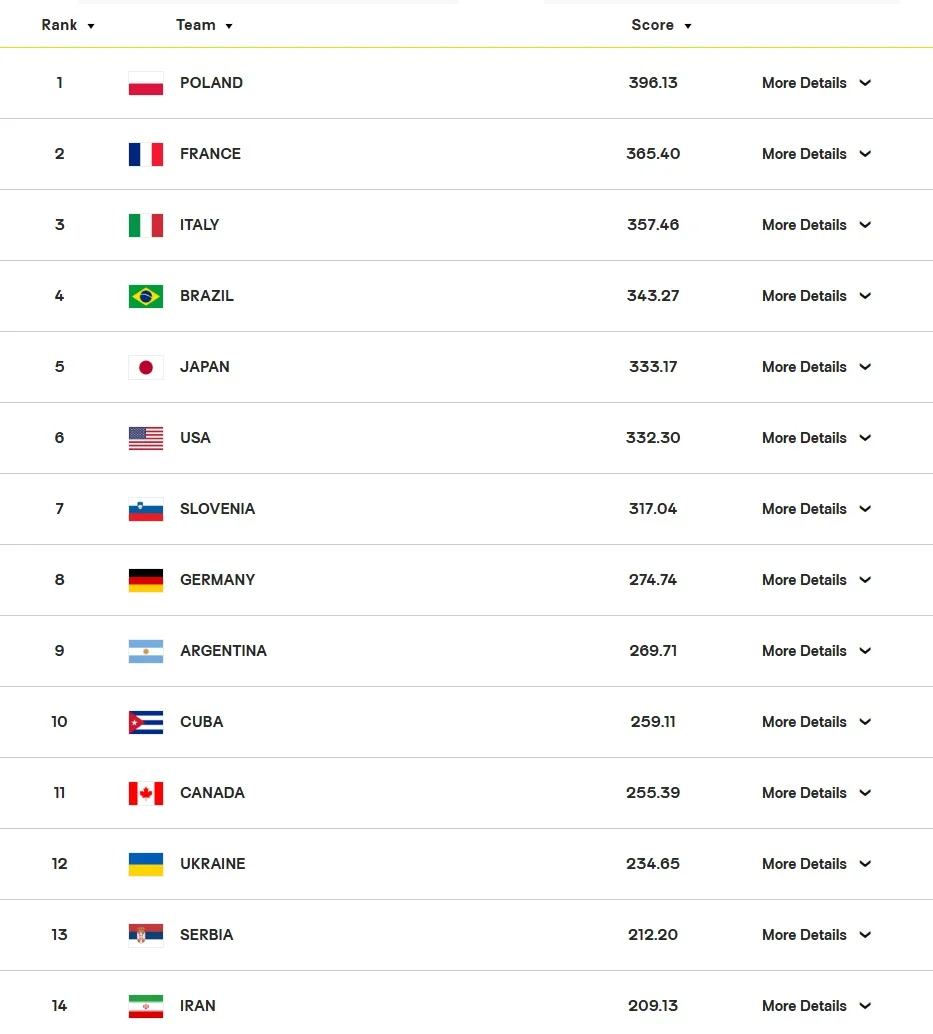
Task: Select Germany's score value 274.74
Action: 653,581
